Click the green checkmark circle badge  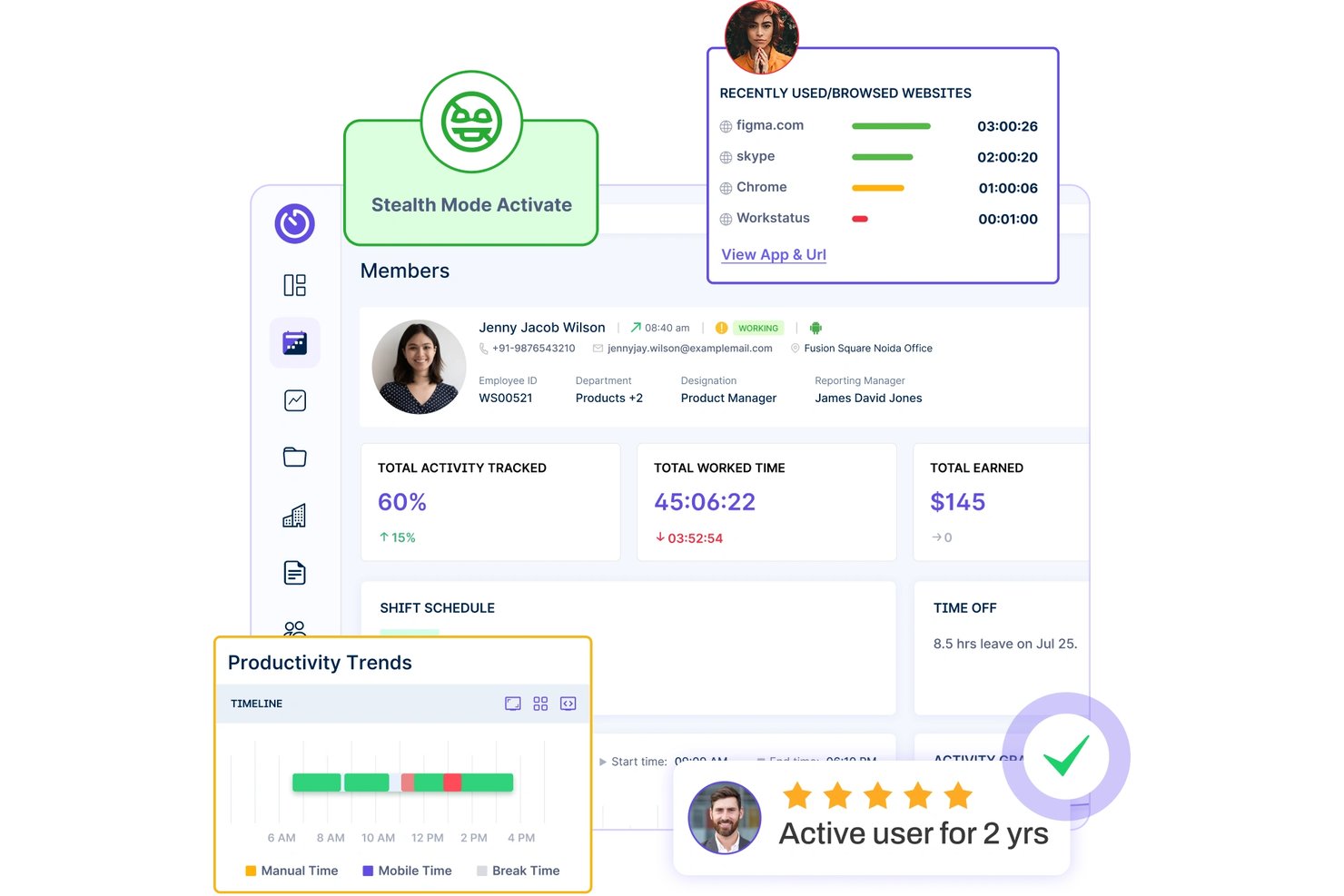[1066, 756]
